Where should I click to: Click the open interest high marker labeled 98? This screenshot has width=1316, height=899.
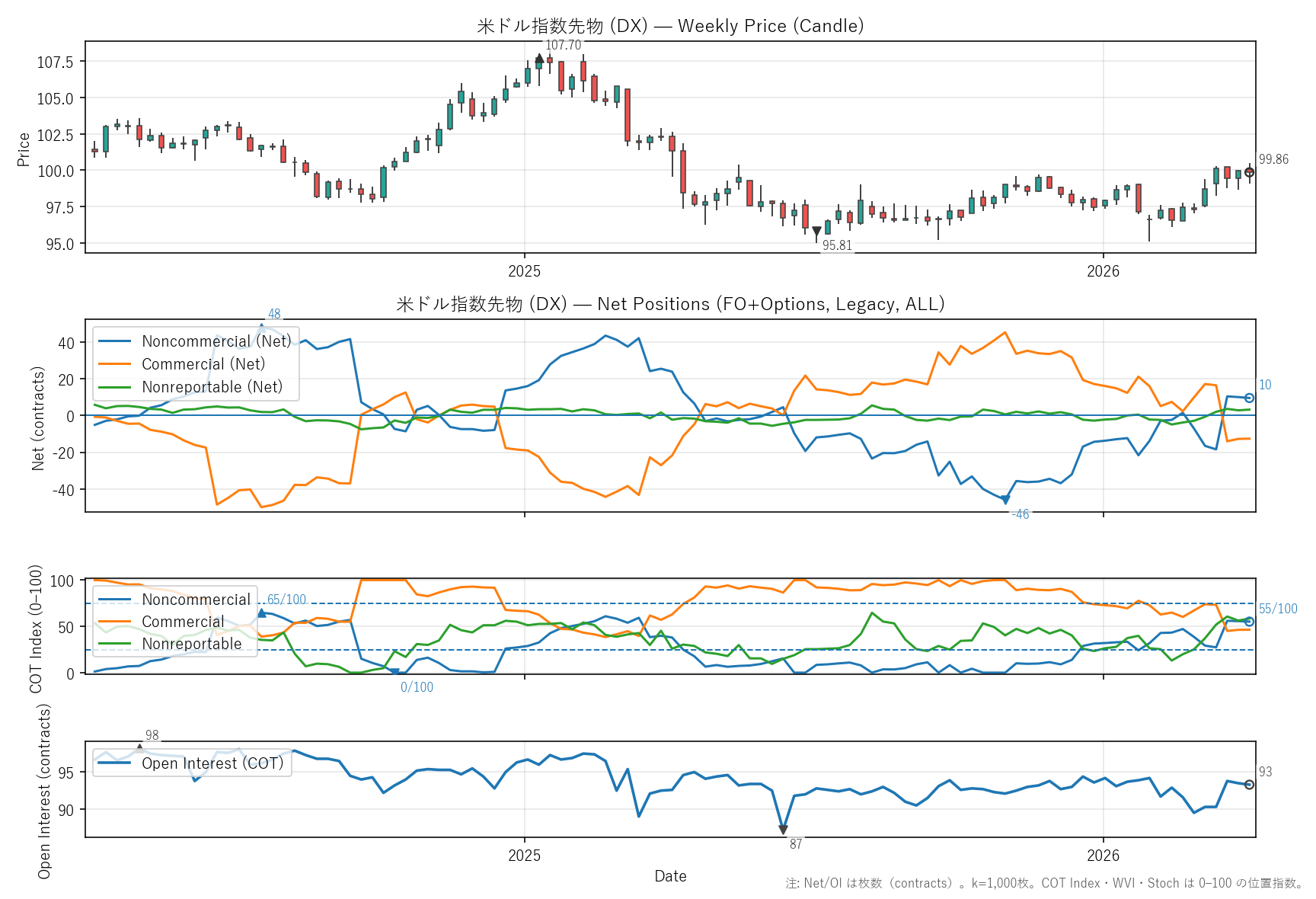pos(139,747)
